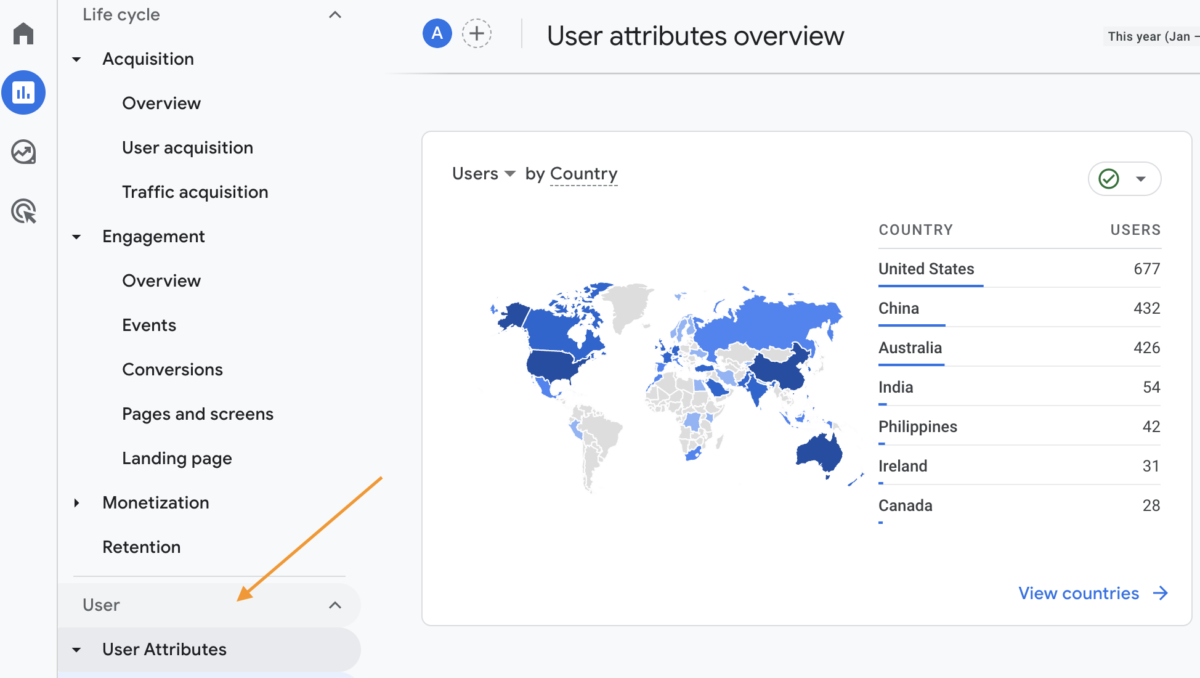Open the Users metric dropdown
Image resolution: width=1200 pixels, height=678 pixels.
tap(484, 174)
